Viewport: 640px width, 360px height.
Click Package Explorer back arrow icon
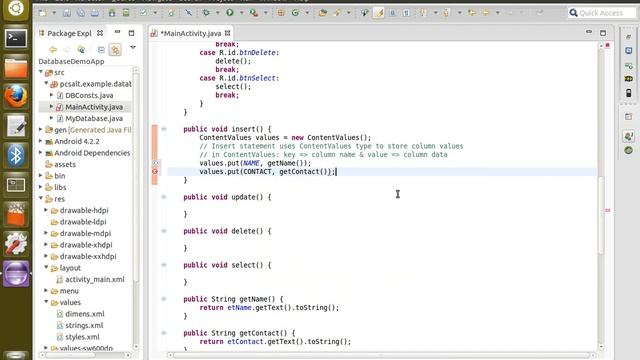pyautogui.click(x=53, y=50)
